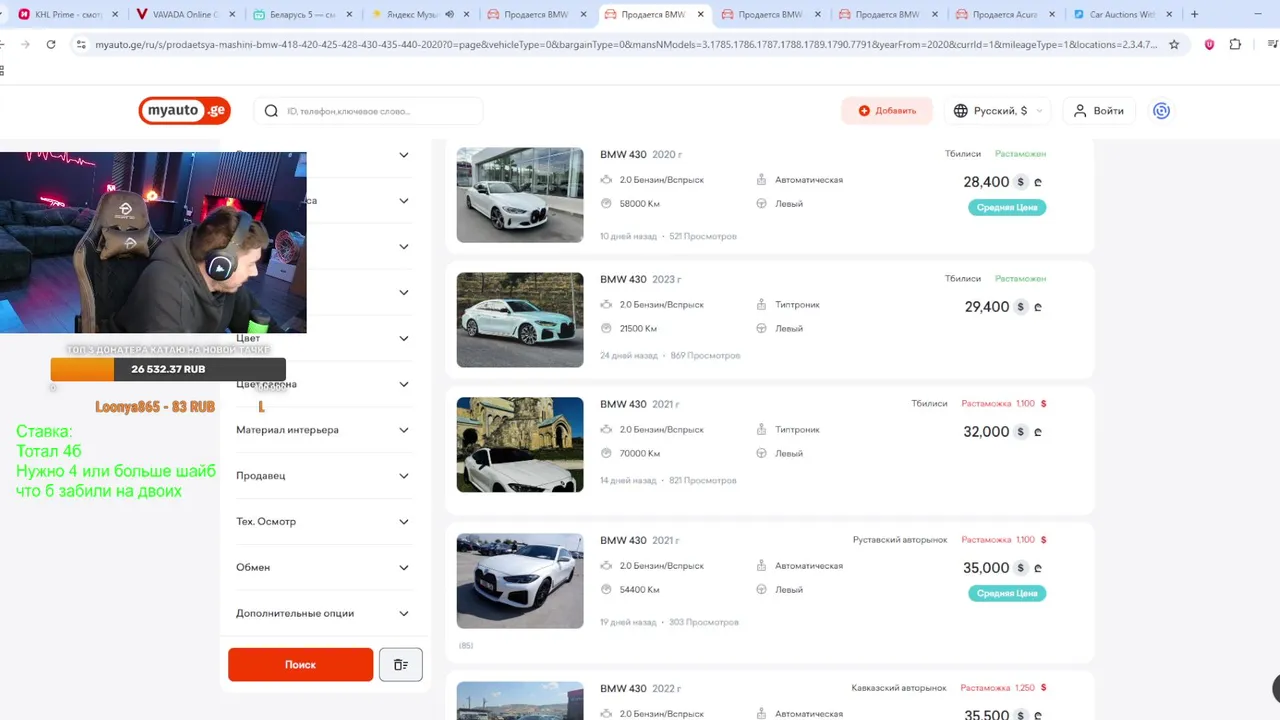Open the BMW 430 2023 listing title

[640, 279]
